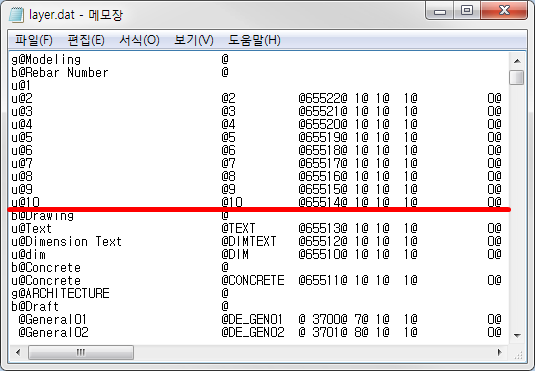Viewport: 535px width, 371px height.
Task: Click the text '@CONCRETE'
Action: (x=253, y=281)
